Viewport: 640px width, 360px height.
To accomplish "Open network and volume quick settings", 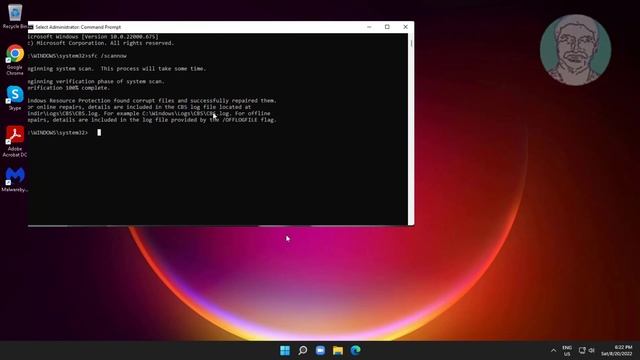I will [x=587, y=351].
